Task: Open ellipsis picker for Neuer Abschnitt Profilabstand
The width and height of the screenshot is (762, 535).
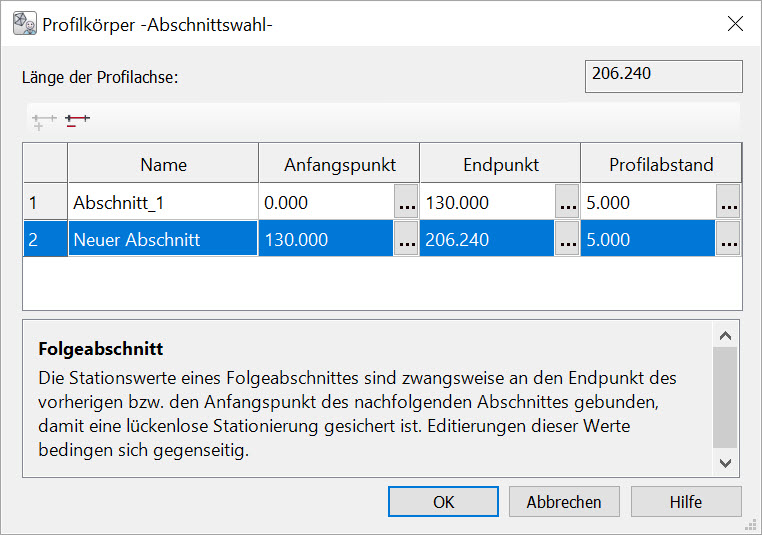Action: (728, 240)
